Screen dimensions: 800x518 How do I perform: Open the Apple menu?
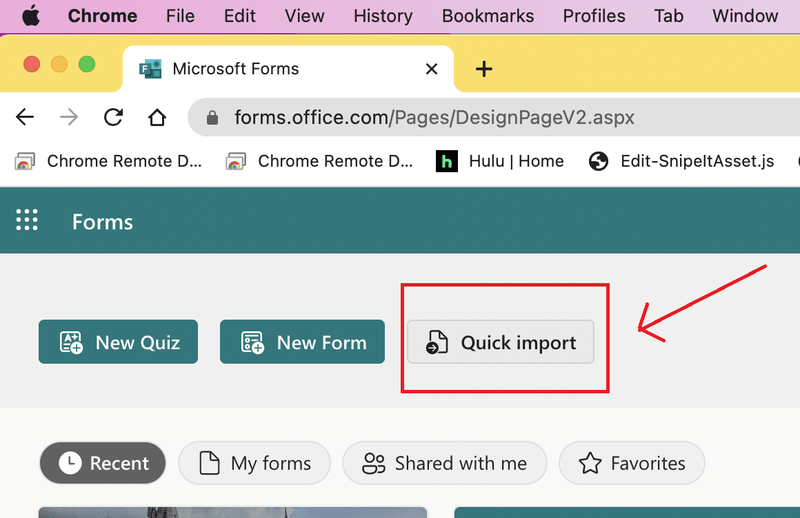coord(31,16)
